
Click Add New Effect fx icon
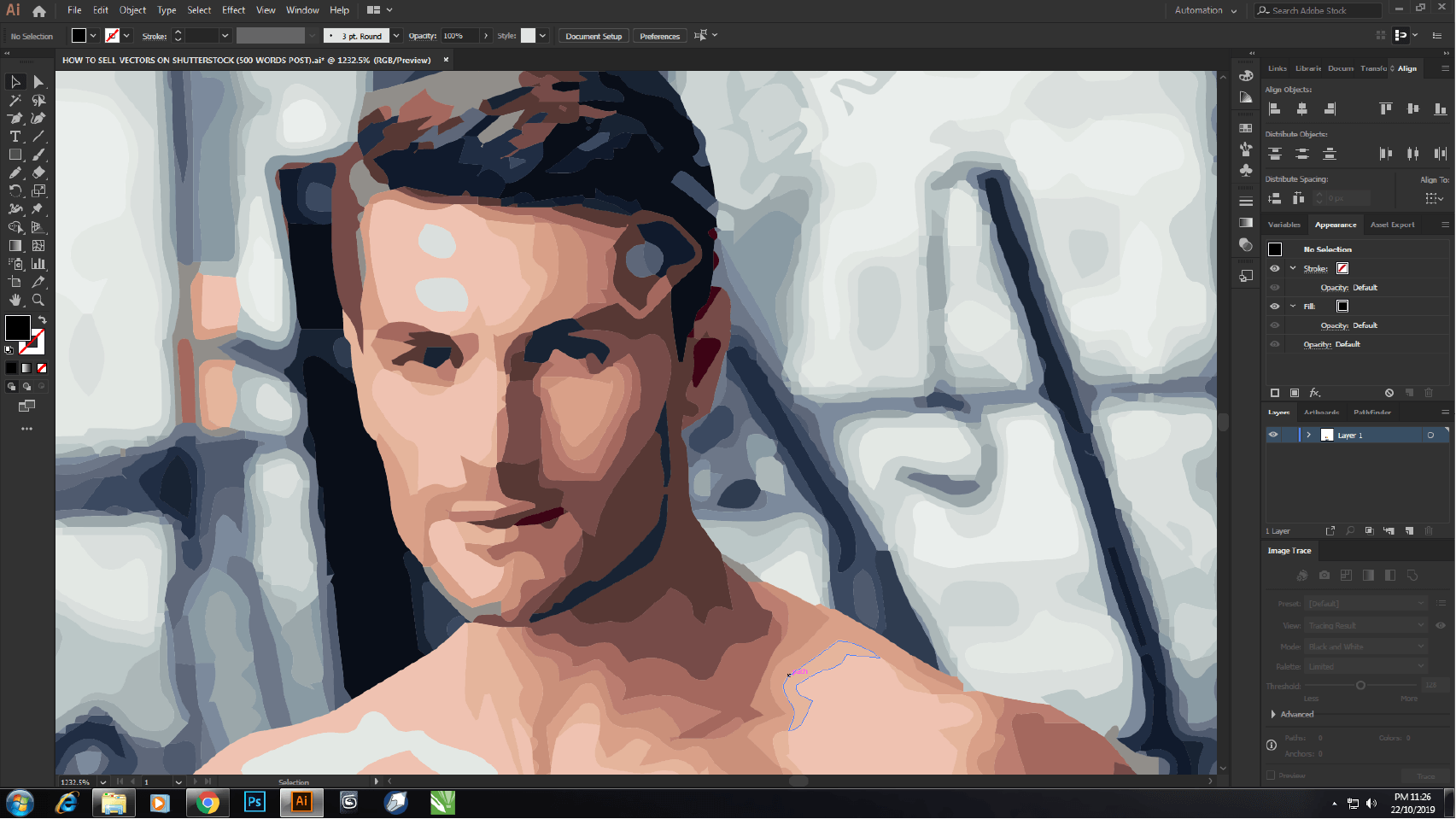1315,393
